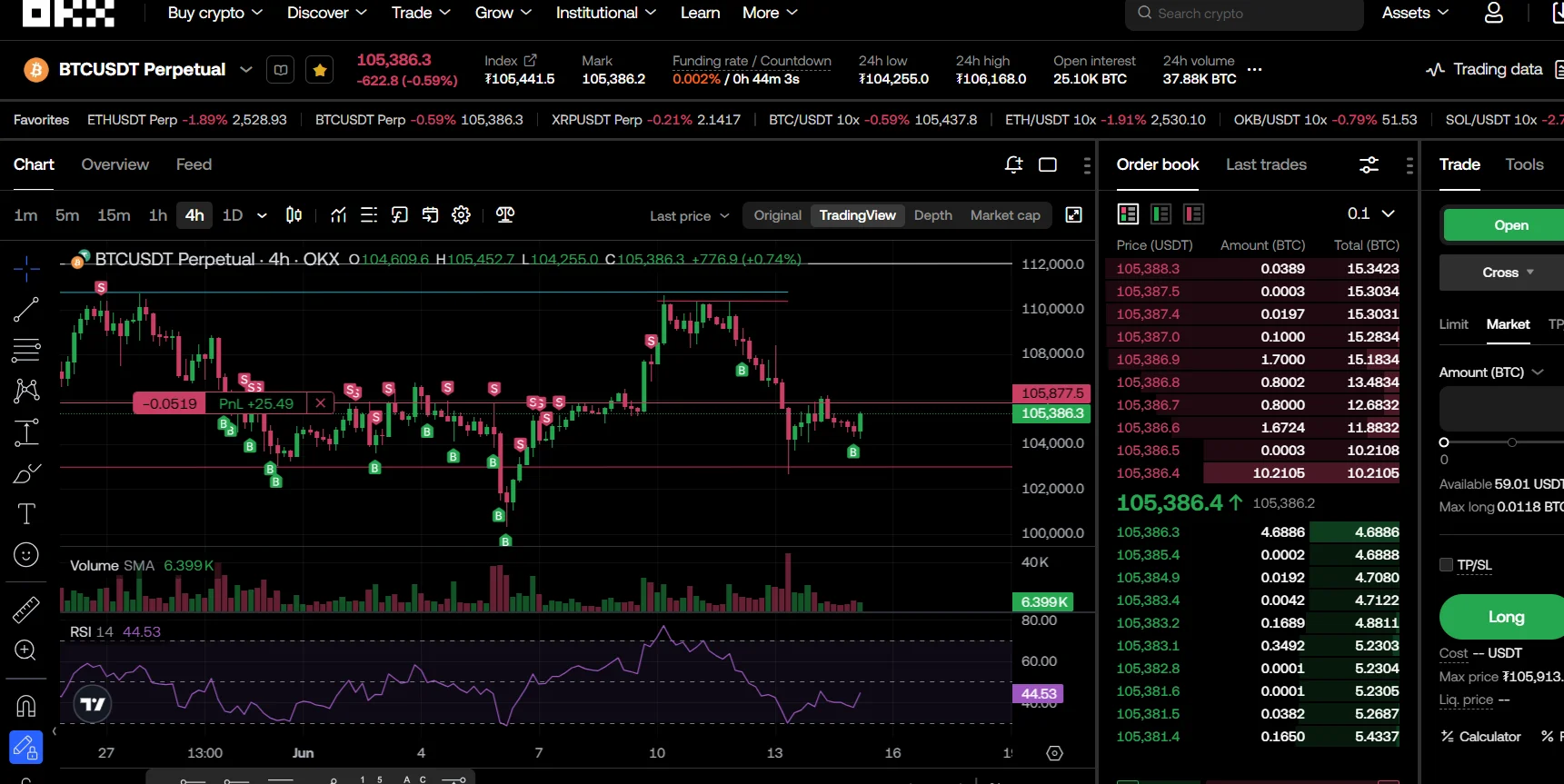Show bids-only order book view
Viewport: 1564px width, 784px height.
[x=1161, y=213]
